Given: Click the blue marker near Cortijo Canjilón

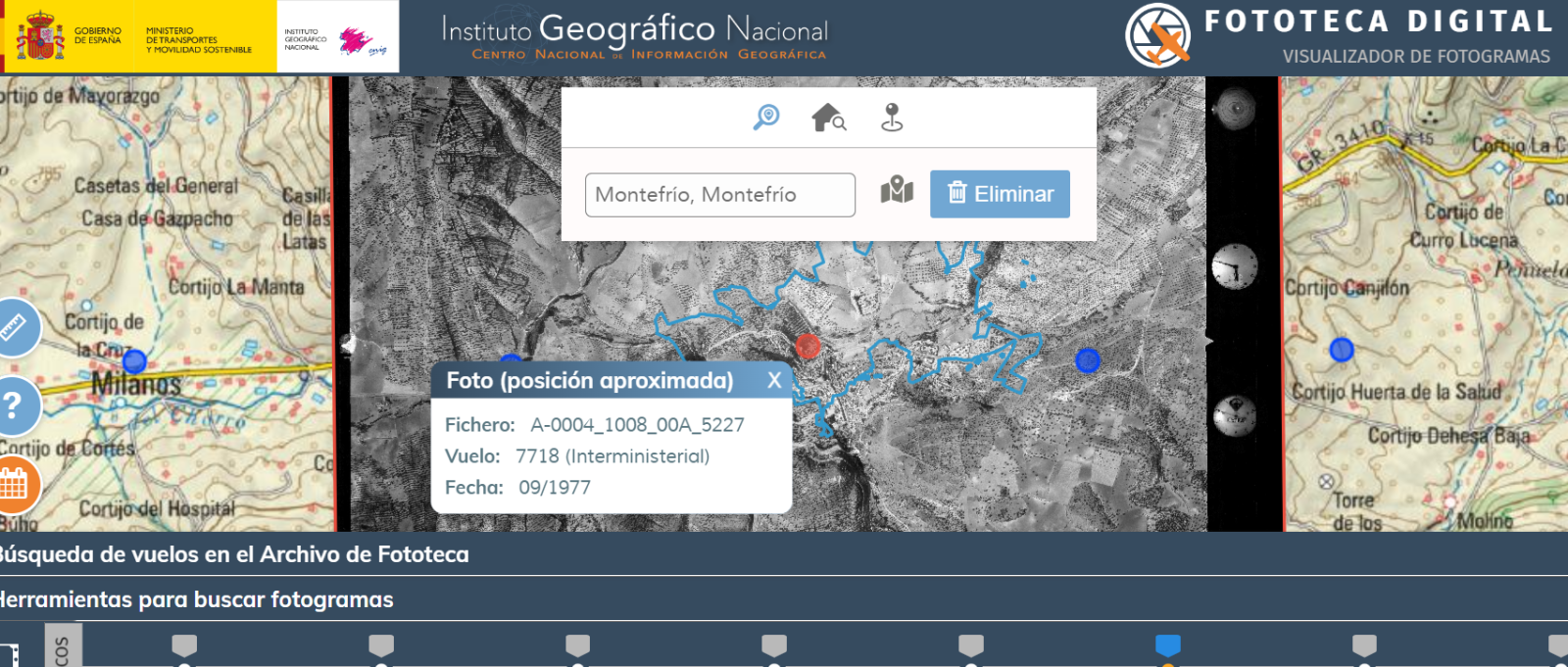Looking at the screenshot, I should click(x=1342, y=350).
